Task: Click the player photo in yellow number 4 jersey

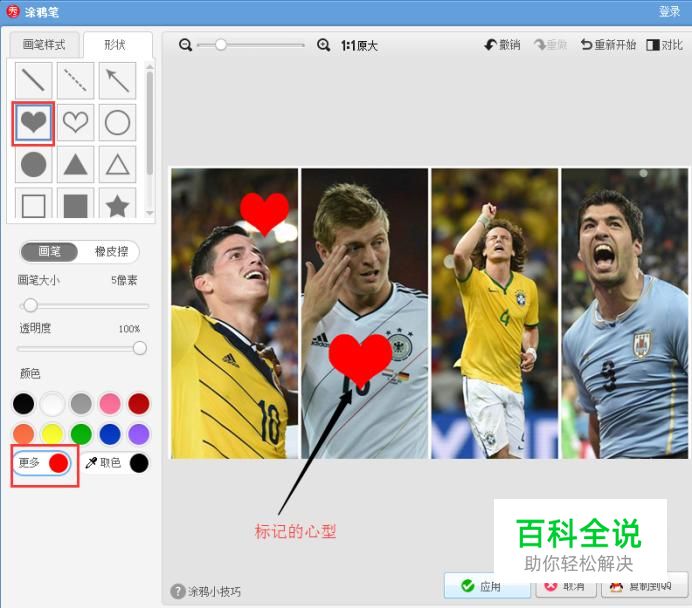Action: (x=495, y=313)
